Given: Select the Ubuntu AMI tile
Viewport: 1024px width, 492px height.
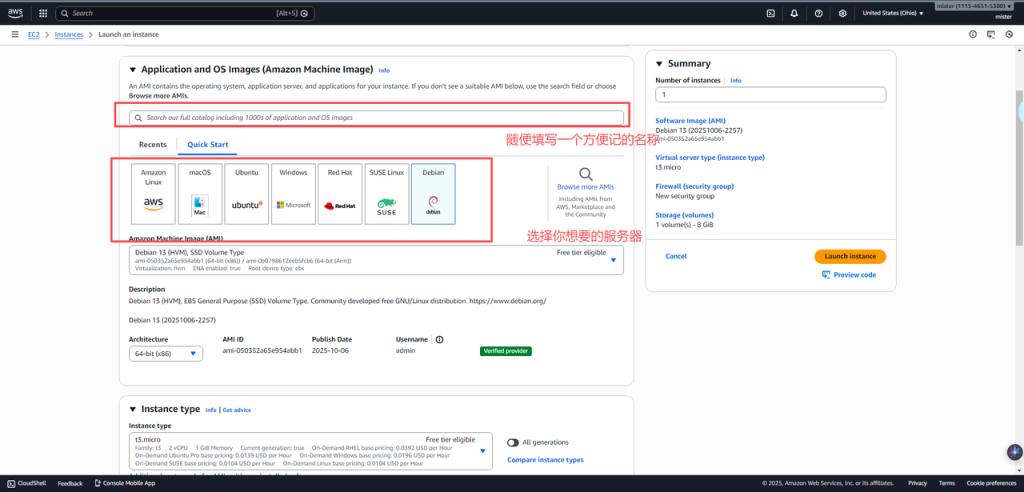Looking at the screenshot, I should tap(247, 194).
